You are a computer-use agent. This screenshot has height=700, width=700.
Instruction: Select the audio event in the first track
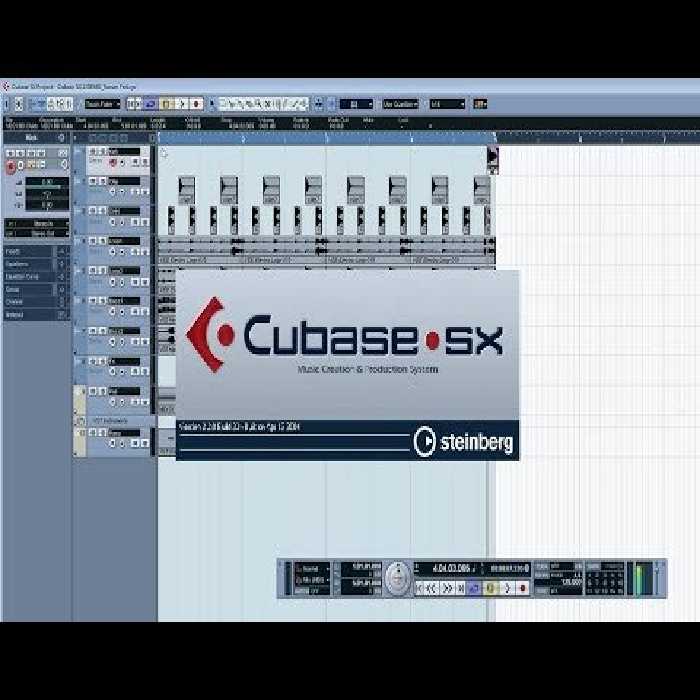click(492, 160)
